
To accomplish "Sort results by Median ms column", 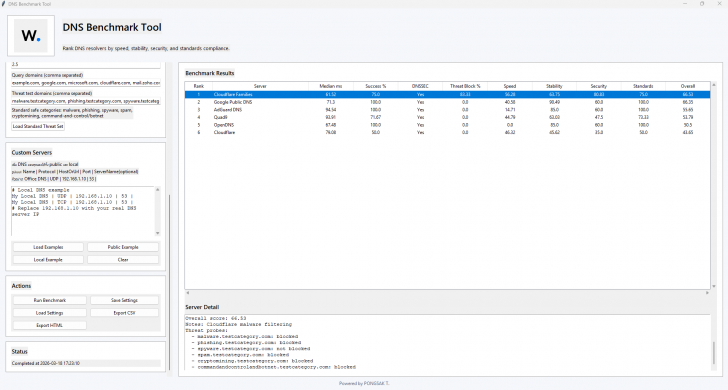I will [331, 86].
